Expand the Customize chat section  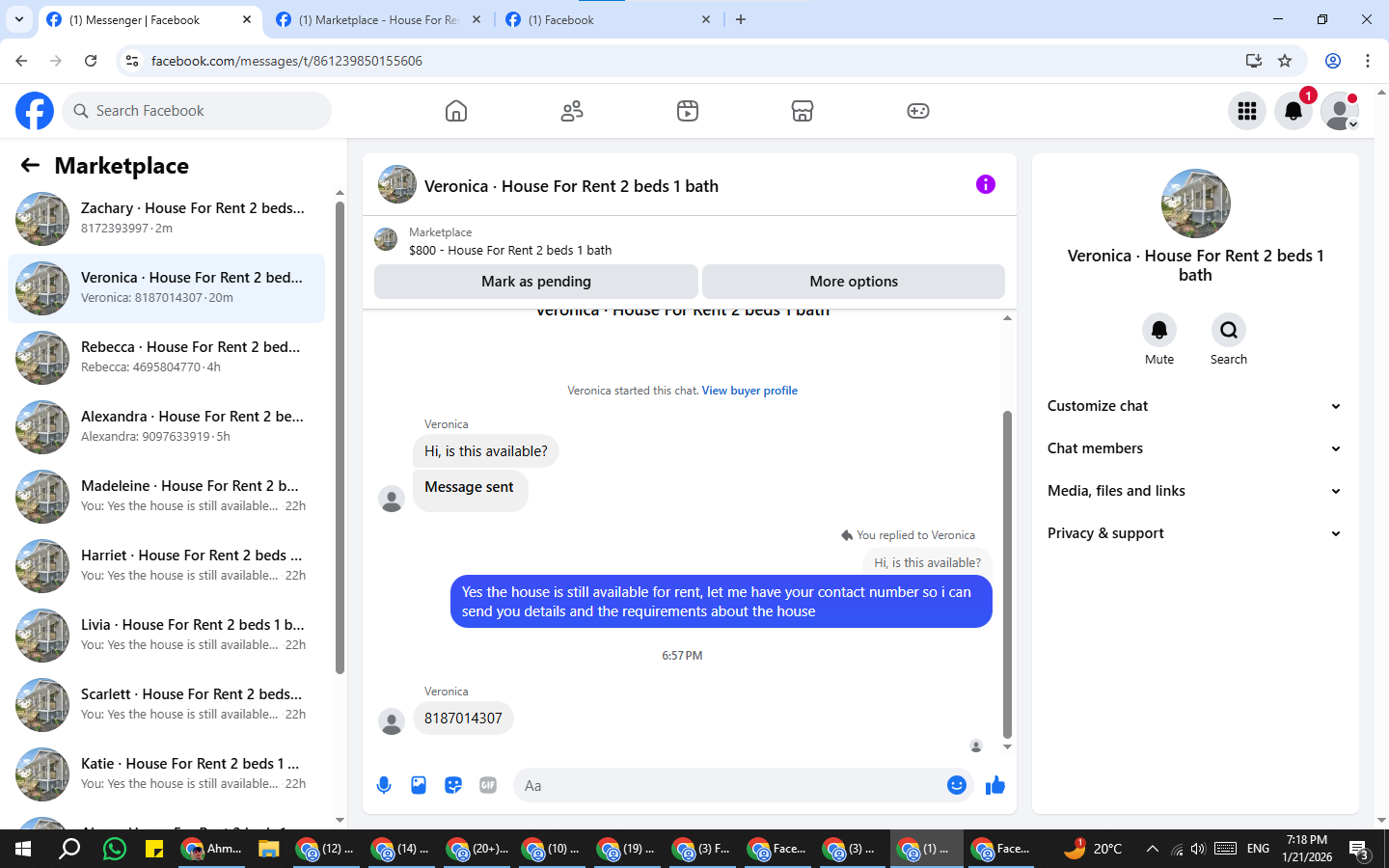1194,406
